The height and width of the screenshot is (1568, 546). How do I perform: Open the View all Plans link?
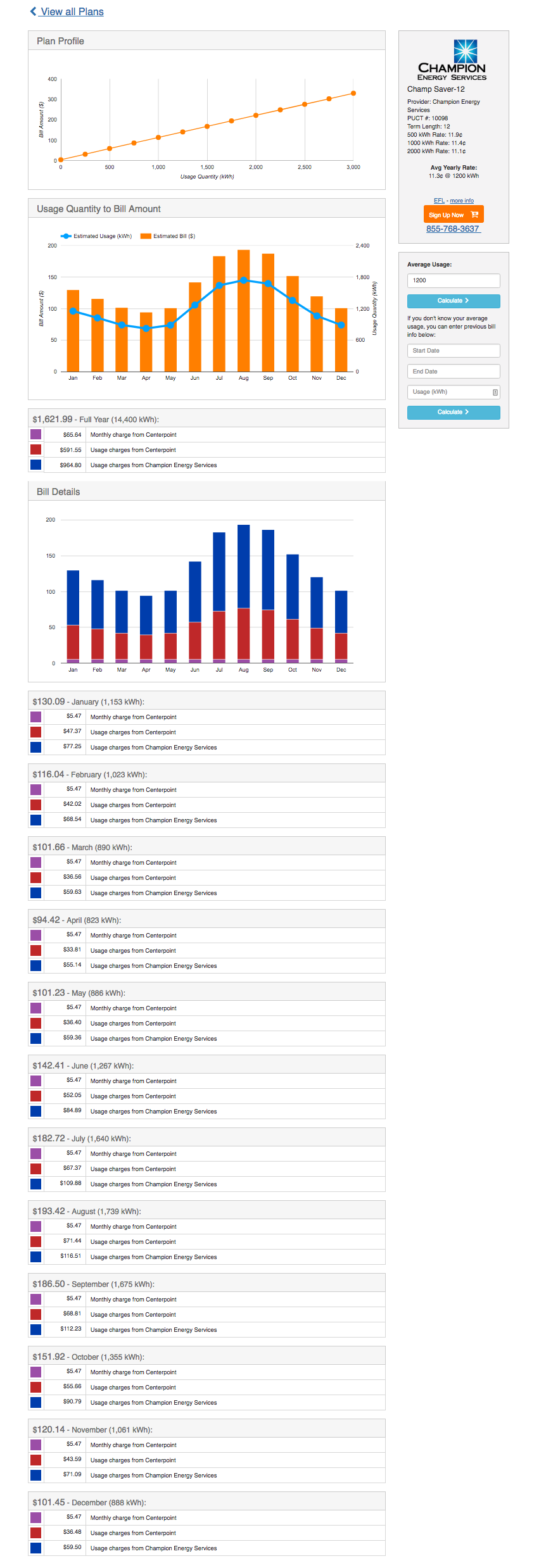(72, 11)
